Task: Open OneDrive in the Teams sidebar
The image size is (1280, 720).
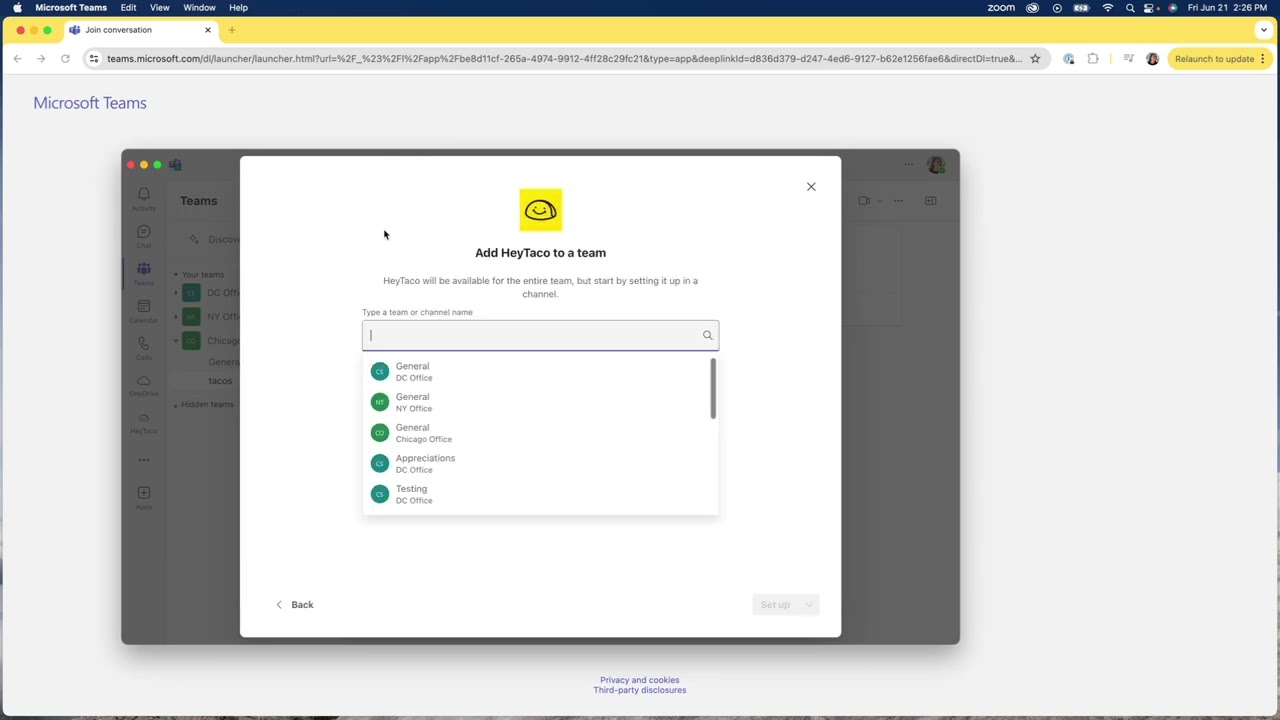Action: pyautogui.click(x=144, y=385)
